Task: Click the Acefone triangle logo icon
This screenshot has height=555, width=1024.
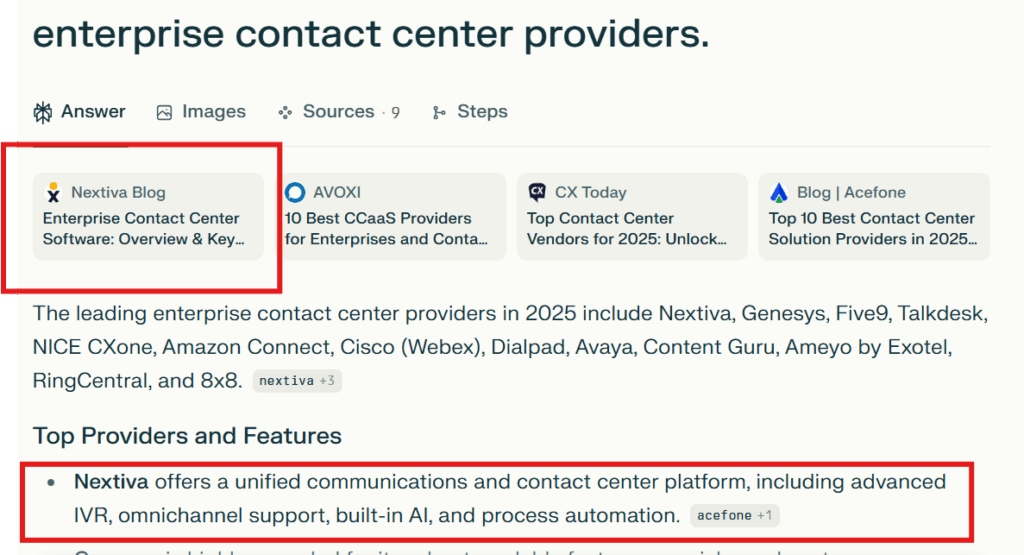Action: click(x=778, y=192)
